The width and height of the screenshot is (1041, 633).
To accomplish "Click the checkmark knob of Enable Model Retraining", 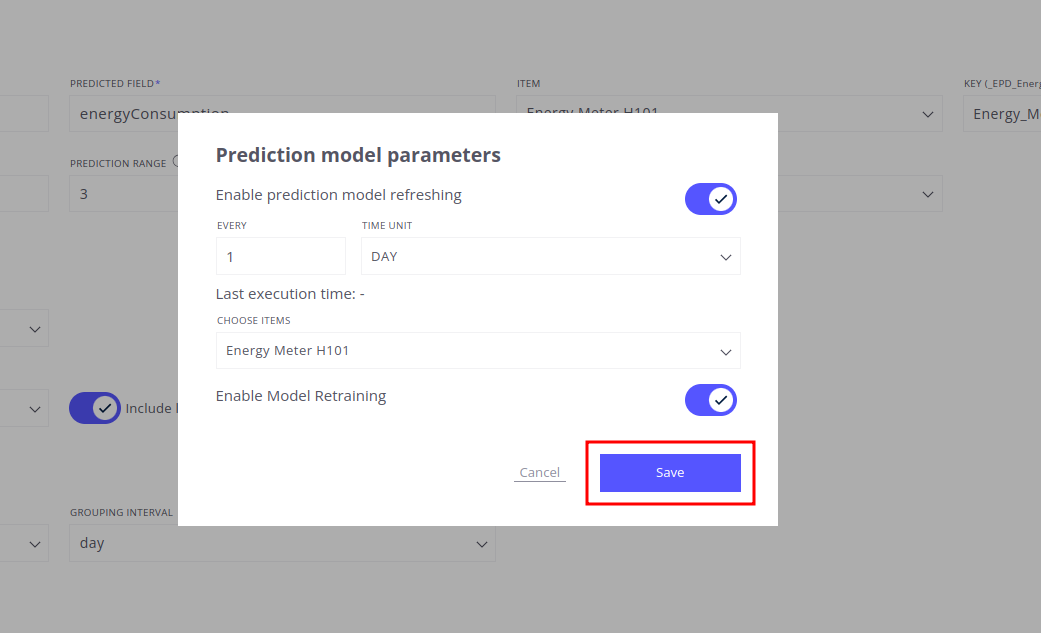I will tap(721, 400).
